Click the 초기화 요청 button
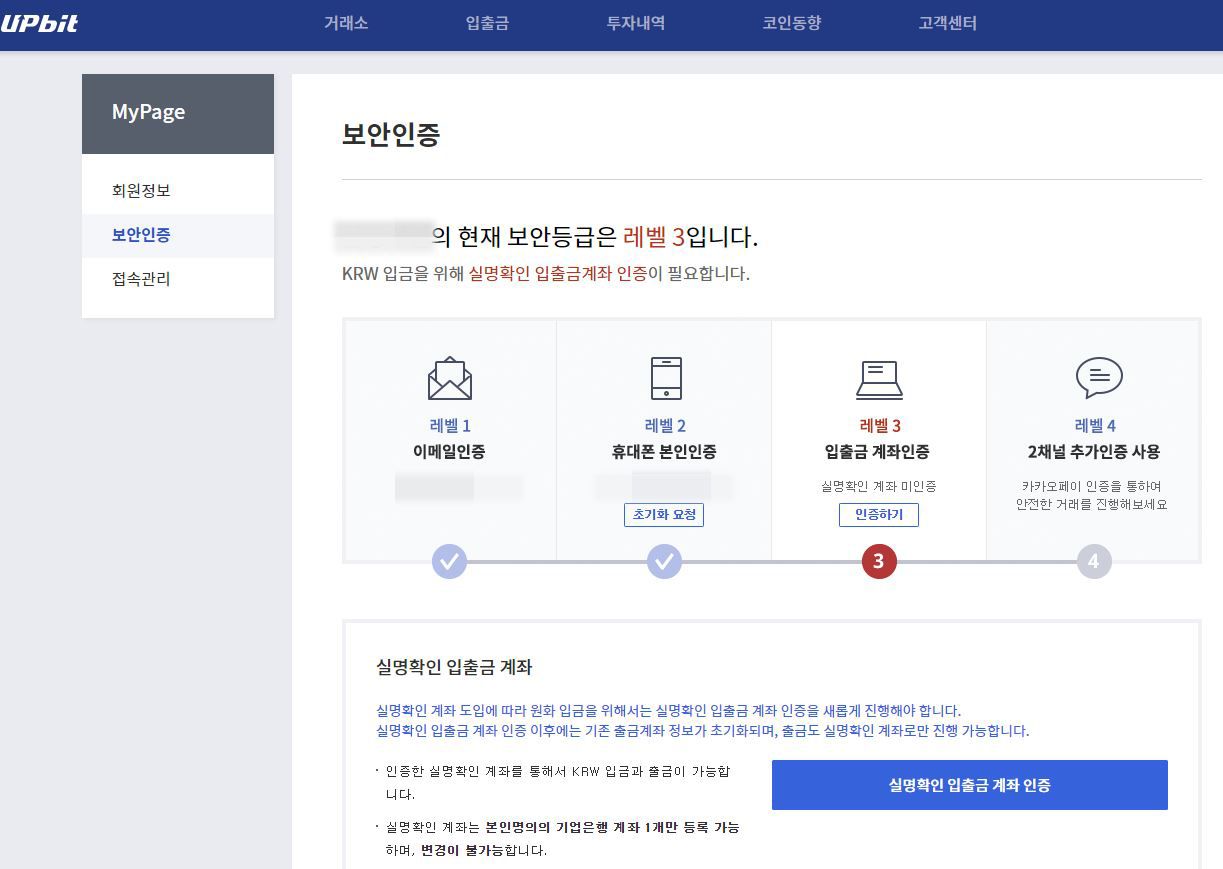 [x=665, y=514]
